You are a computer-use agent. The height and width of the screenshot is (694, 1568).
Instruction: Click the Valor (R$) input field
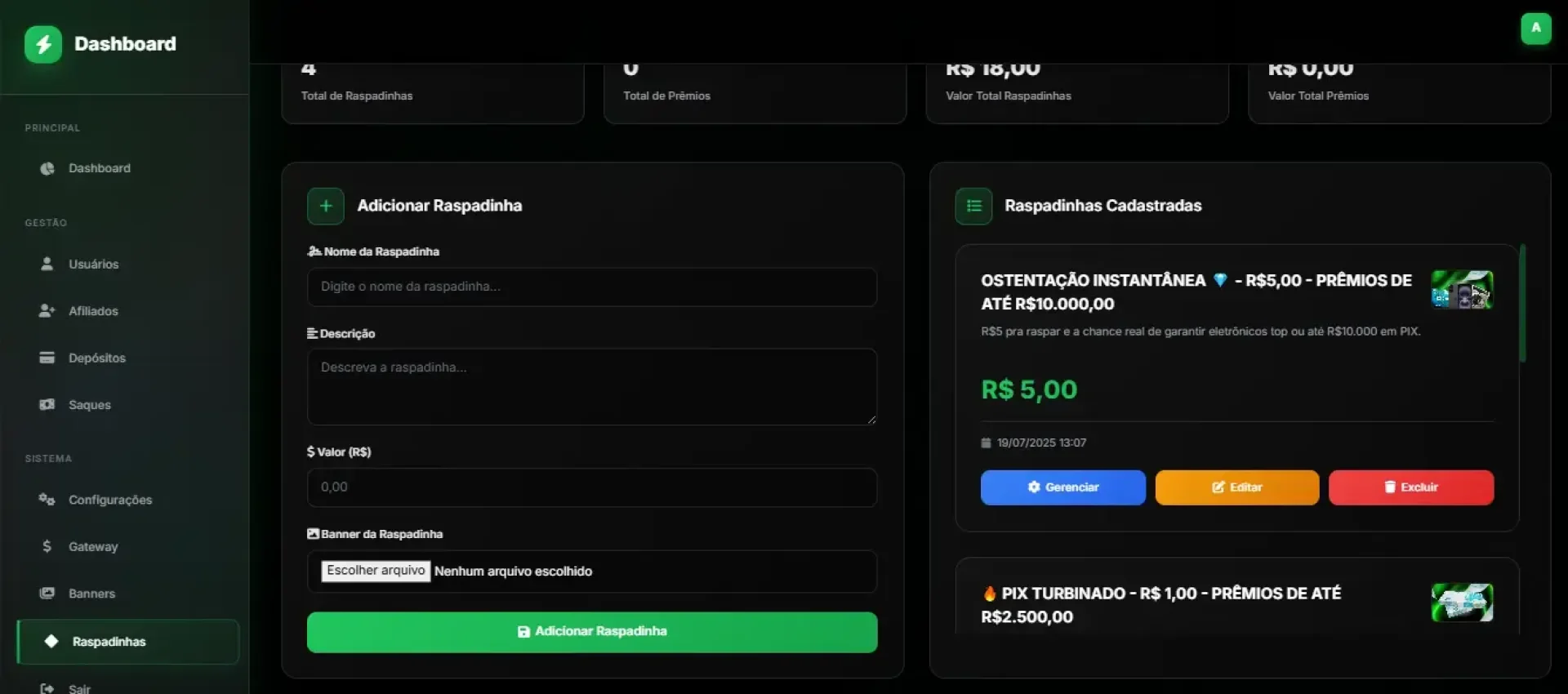pos(591,487)
